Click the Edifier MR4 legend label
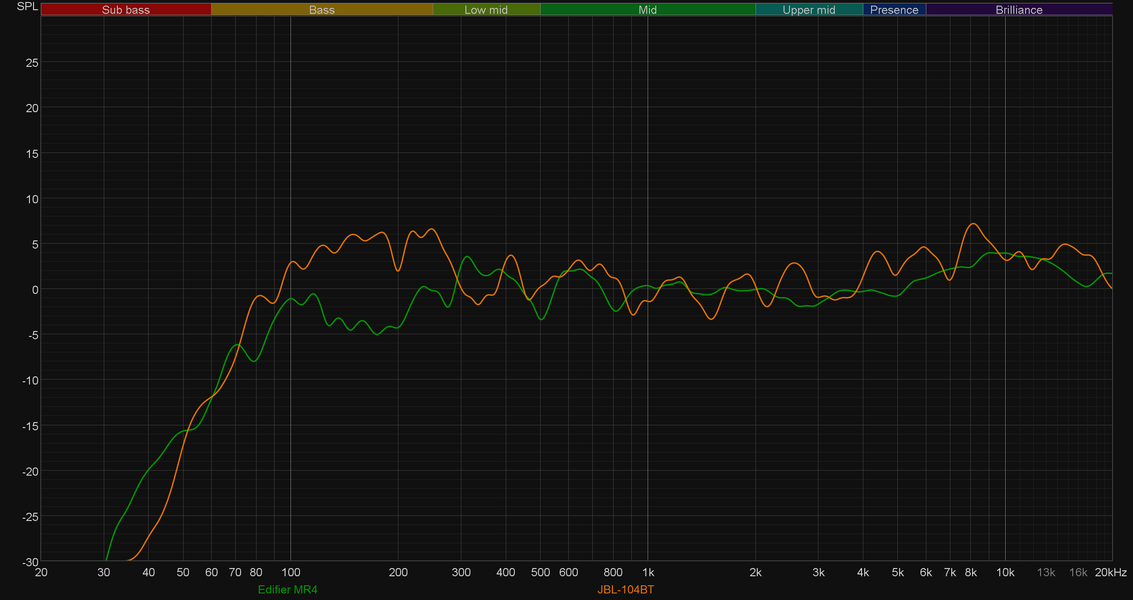This screenshot has height=600, width=1133. pos(287,590)
